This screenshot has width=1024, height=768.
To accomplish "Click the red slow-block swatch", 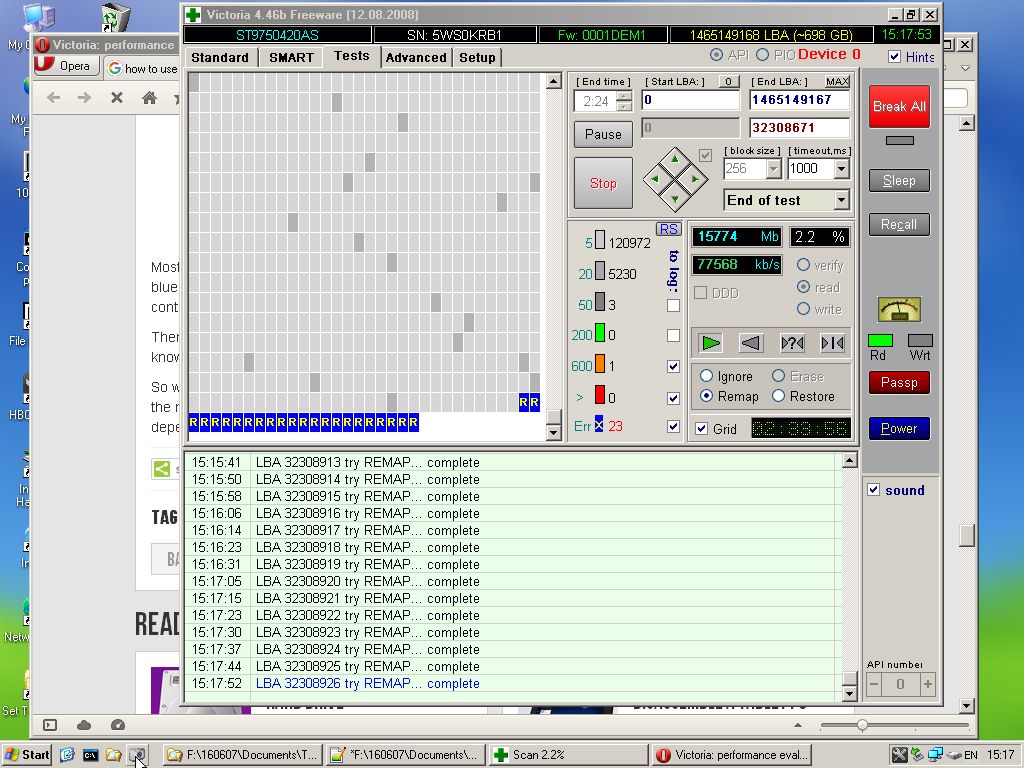I will (x=600, y=396).
